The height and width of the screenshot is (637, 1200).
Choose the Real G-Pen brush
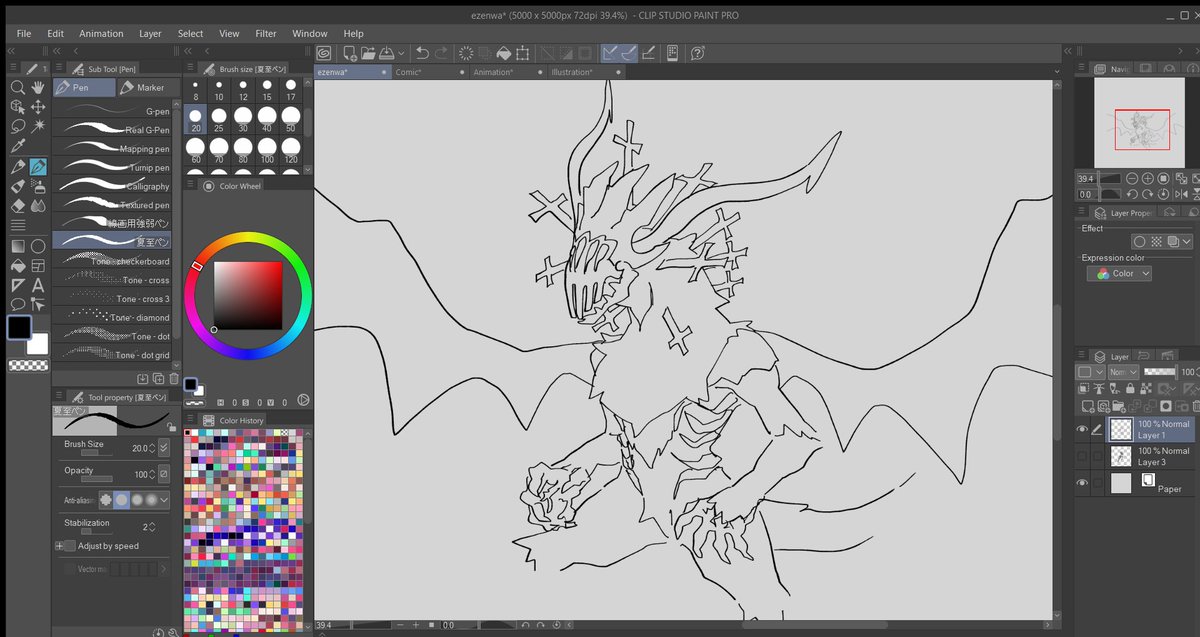[112, 130]
